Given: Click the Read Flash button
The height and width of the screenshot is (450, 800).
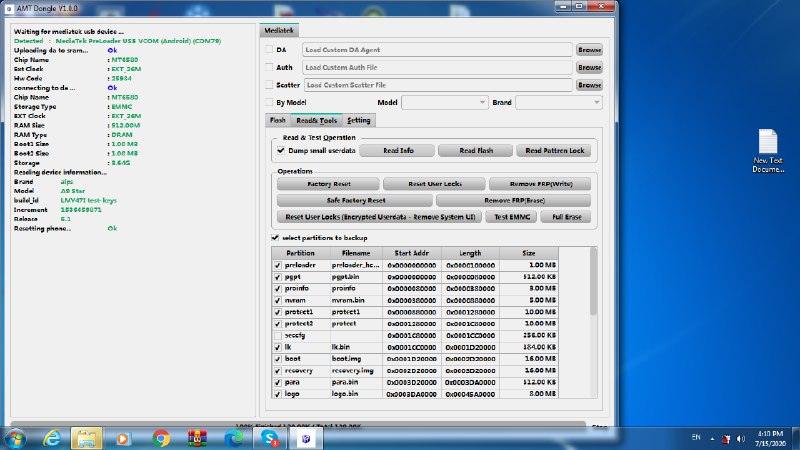Looking at the screenshot, I should click(476, 151).
